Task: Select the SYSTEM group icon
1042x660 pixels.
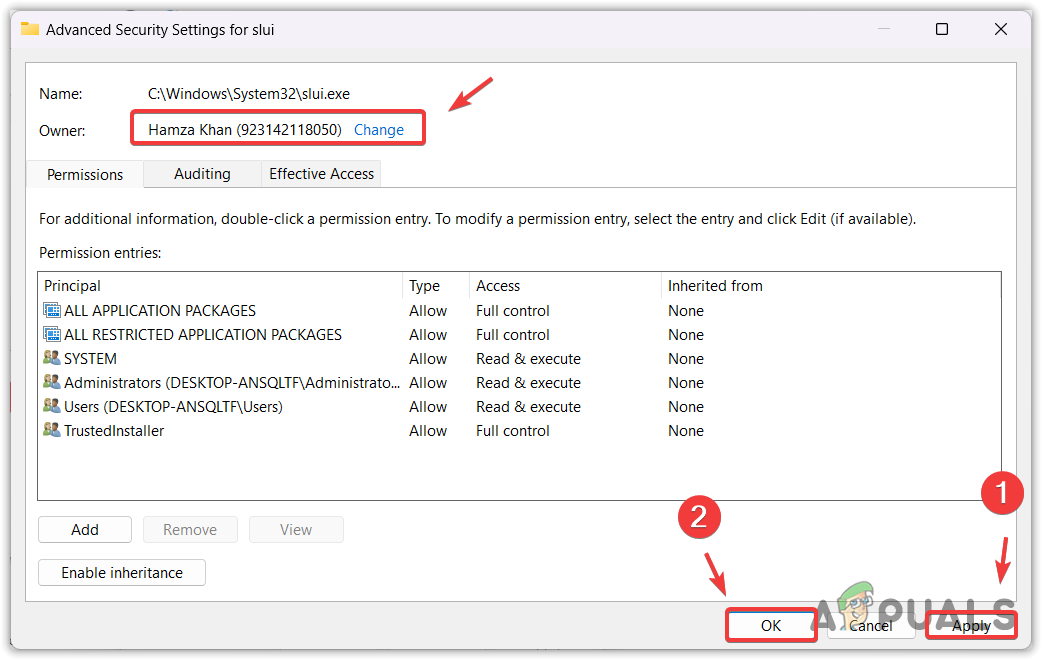Action: [x=51, y=358]
